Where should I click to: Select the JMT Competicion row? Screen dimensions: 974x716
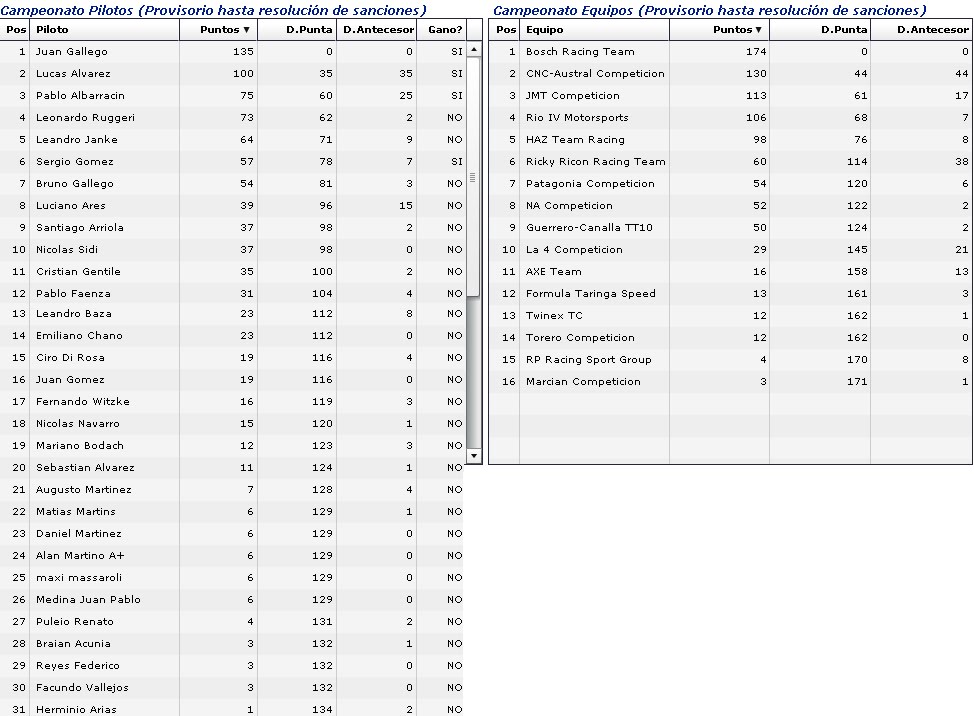click(x=730, y=96)
